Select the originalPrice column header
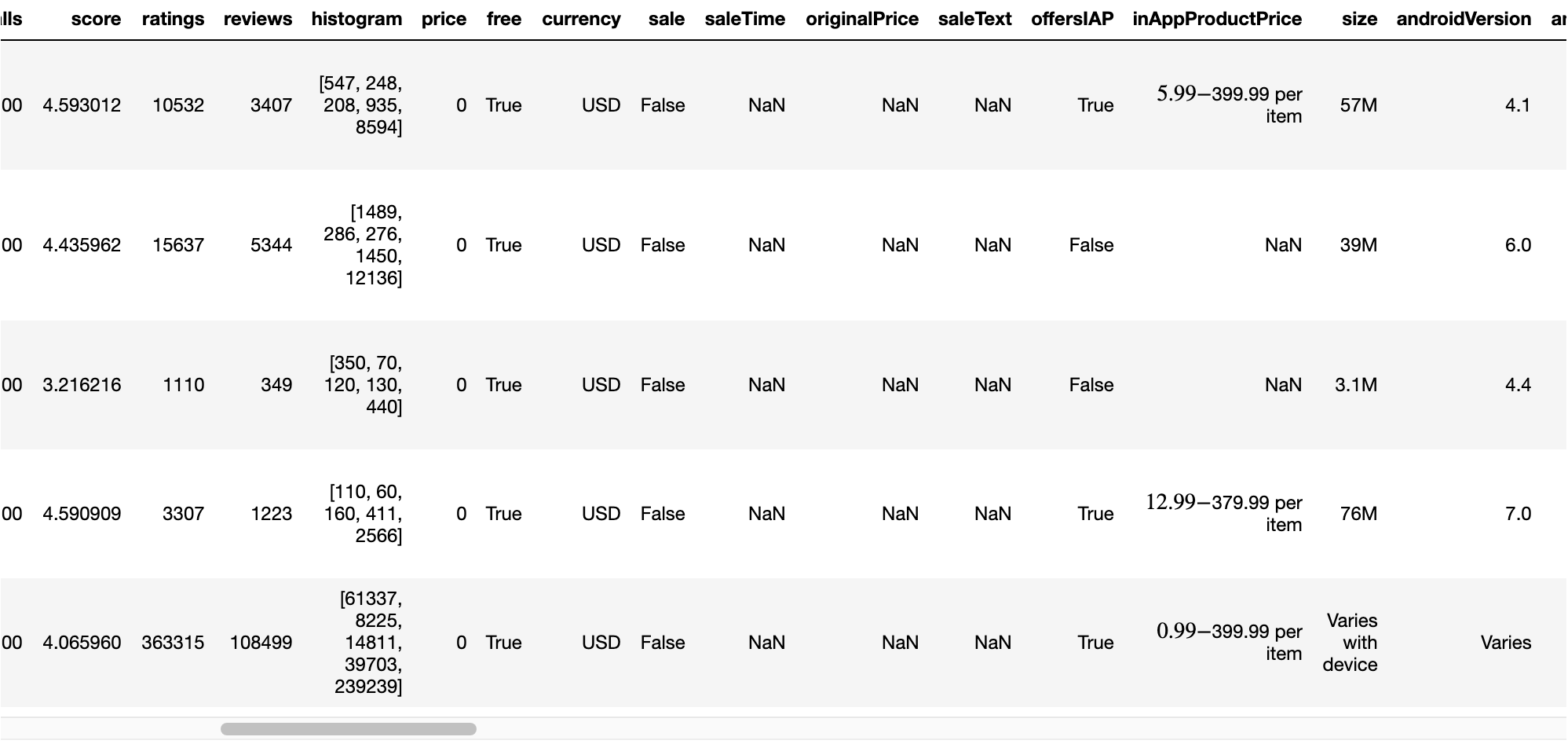Image resolution: width=1568 pixels, height=744 pixels. click(861, 19)
